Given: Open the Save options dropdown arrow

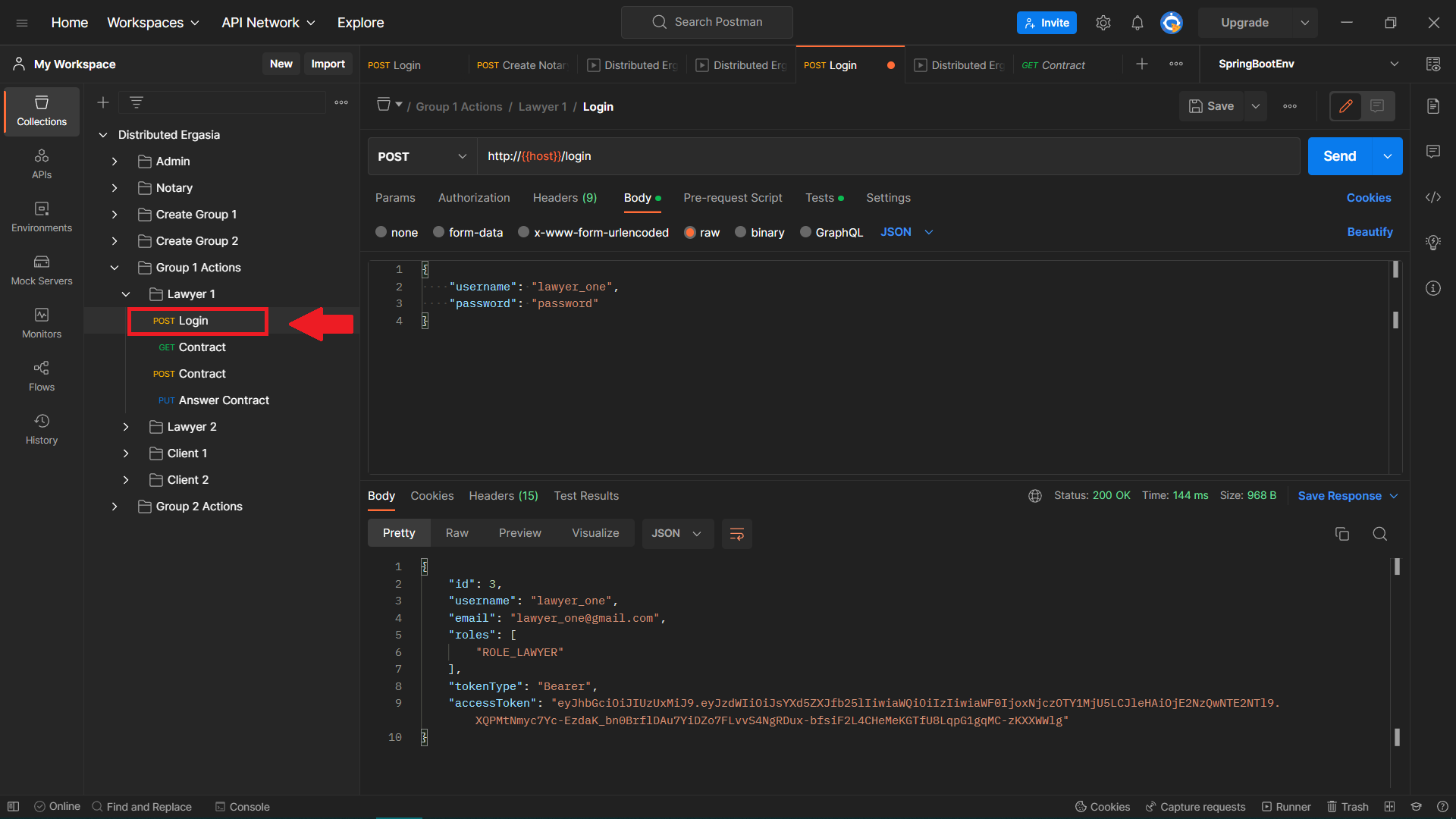Looking at the screenshot, I should (x=1256, y=106).
